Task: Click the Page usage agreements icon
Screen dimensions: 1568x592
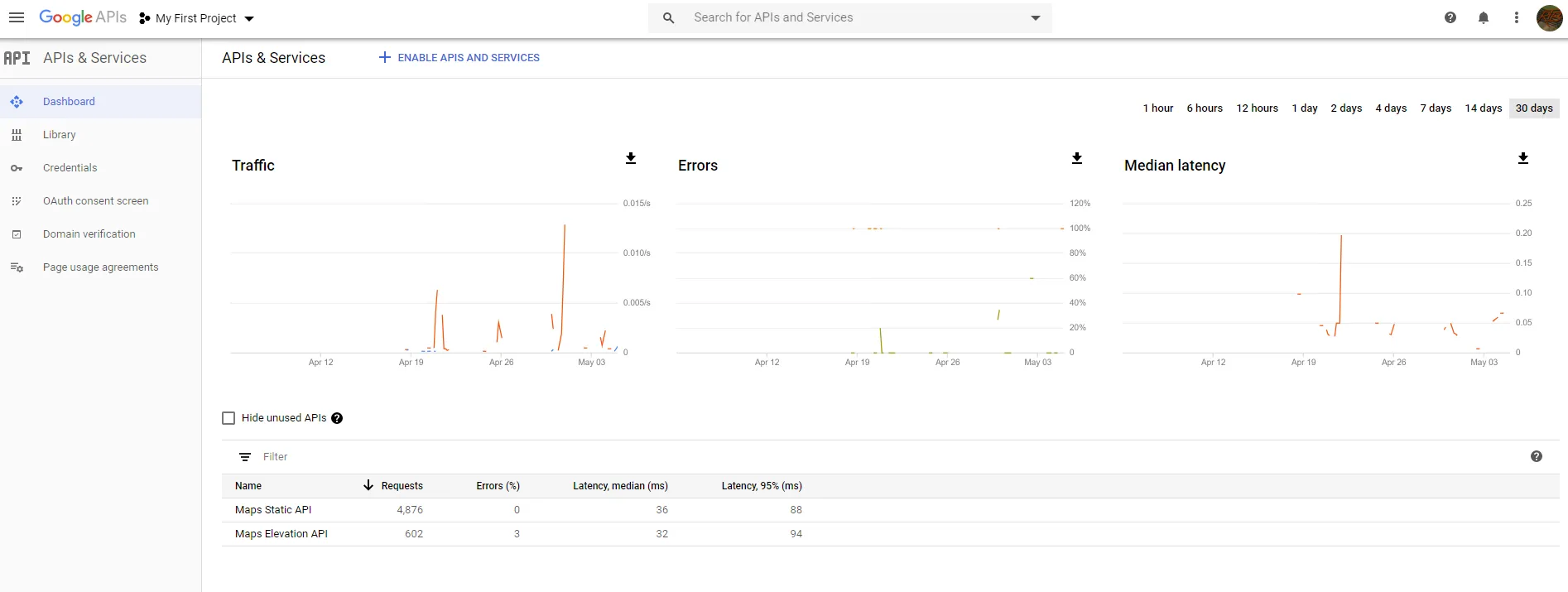Action: coord(17,267)
